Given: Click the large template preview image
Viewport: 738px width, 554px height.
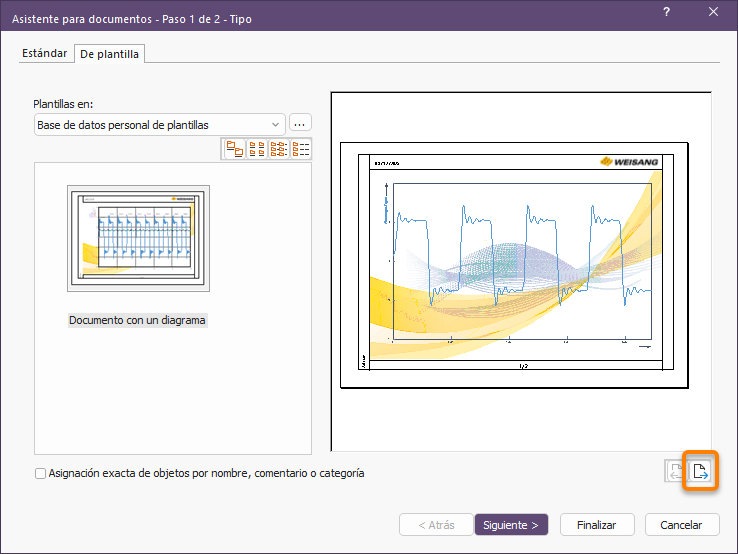Looking at the screenshot, I should tap(514, 265).
